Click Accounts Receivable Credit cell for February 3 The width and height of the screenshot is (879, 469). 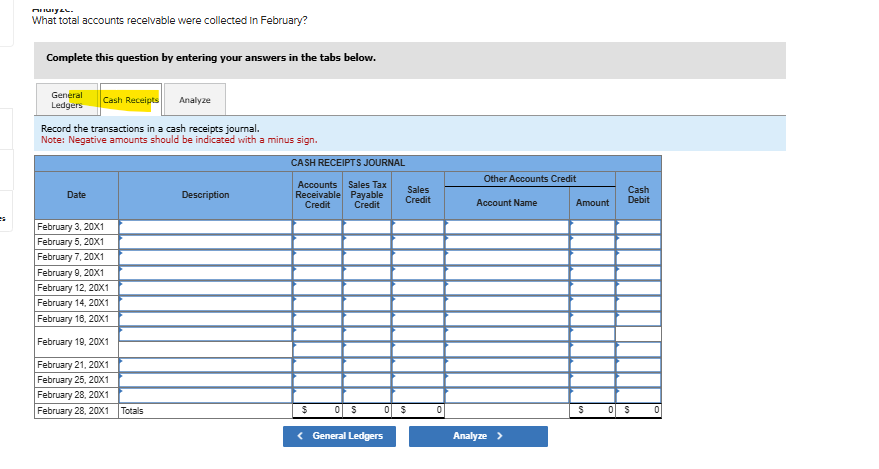(317, 227)
